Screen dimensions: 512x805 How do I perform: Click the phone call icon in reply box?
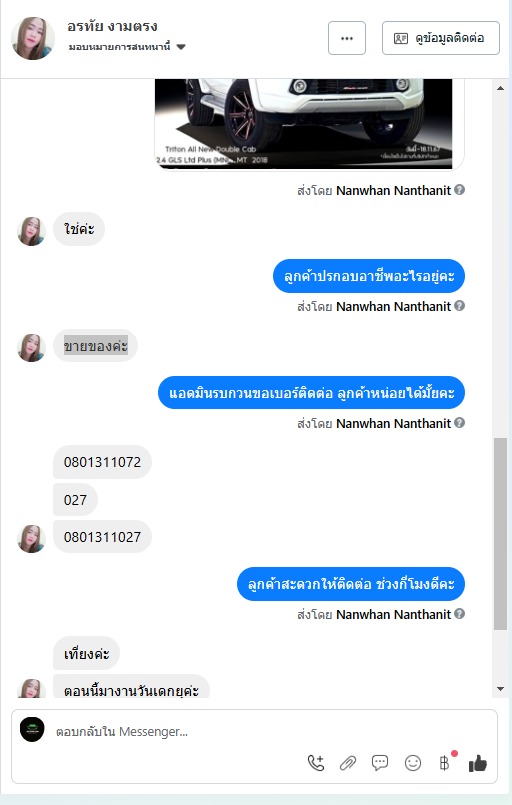[x=316, y=763]
